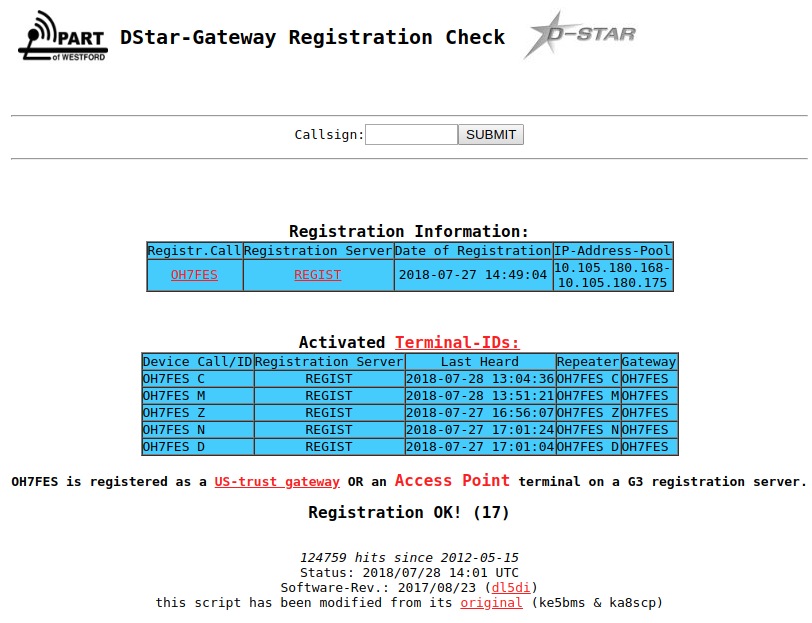Click the Device Call/ID column header
The image size is (812, 623).
(x=198, y=361)
